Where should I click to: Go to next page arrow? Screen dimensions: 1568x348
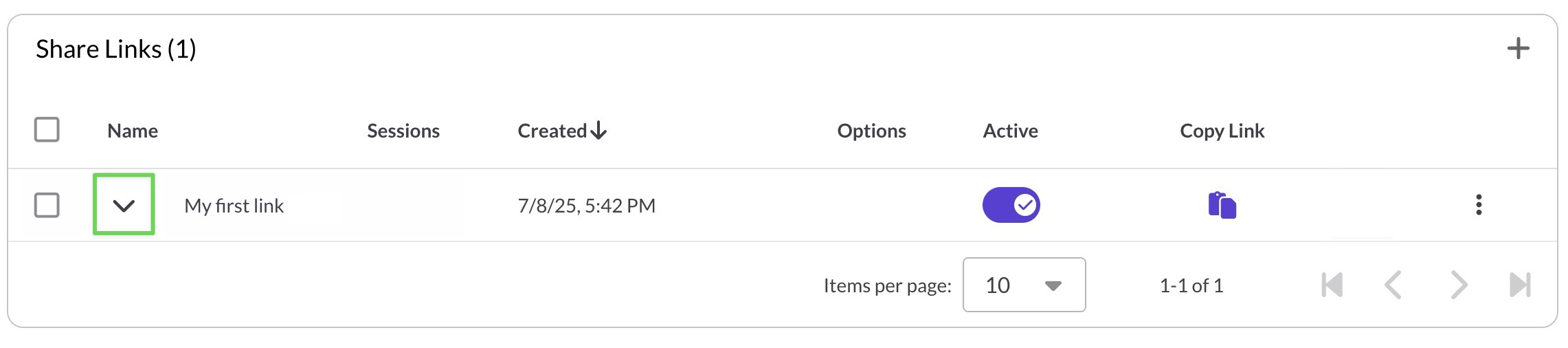1458,285
